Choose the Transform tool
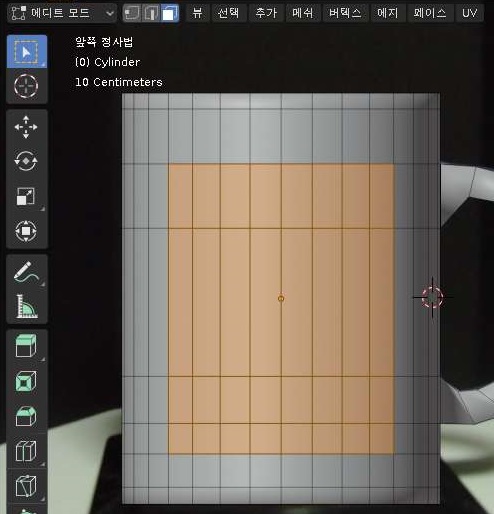 (26, 231)
